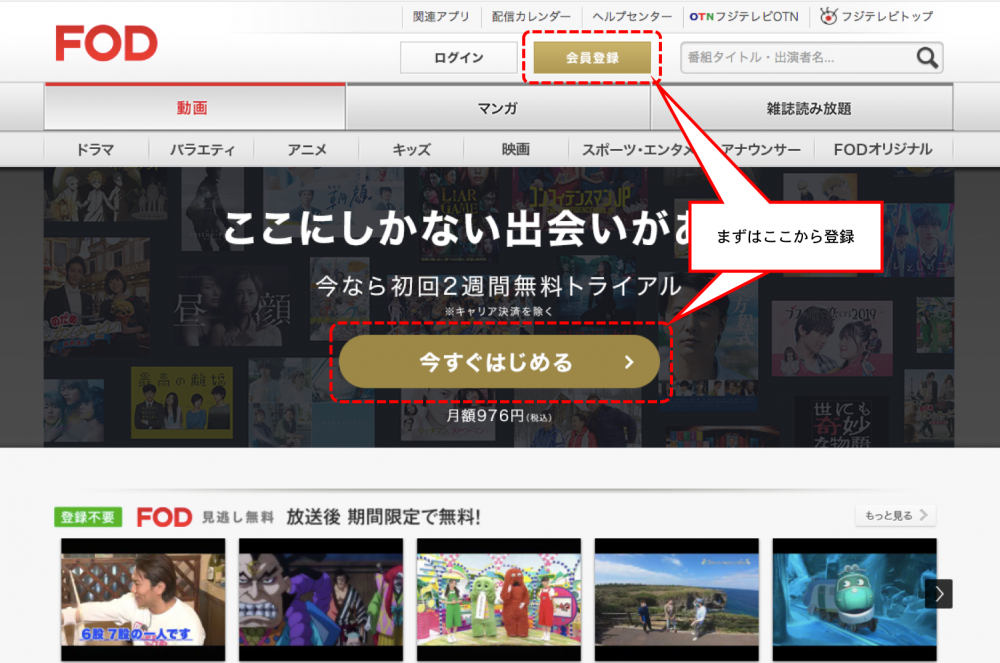Click the FOD 見逃し無料 logo

coord(205,517)
